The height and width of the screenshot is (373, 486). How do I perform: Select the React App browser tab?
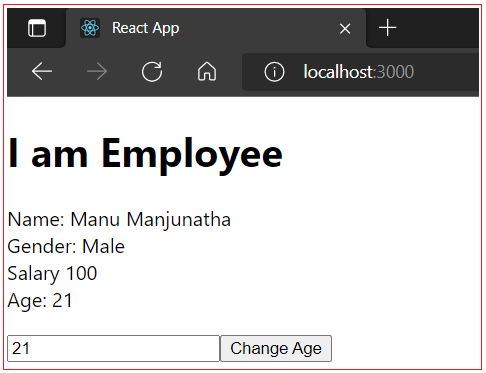coord(216,28)
